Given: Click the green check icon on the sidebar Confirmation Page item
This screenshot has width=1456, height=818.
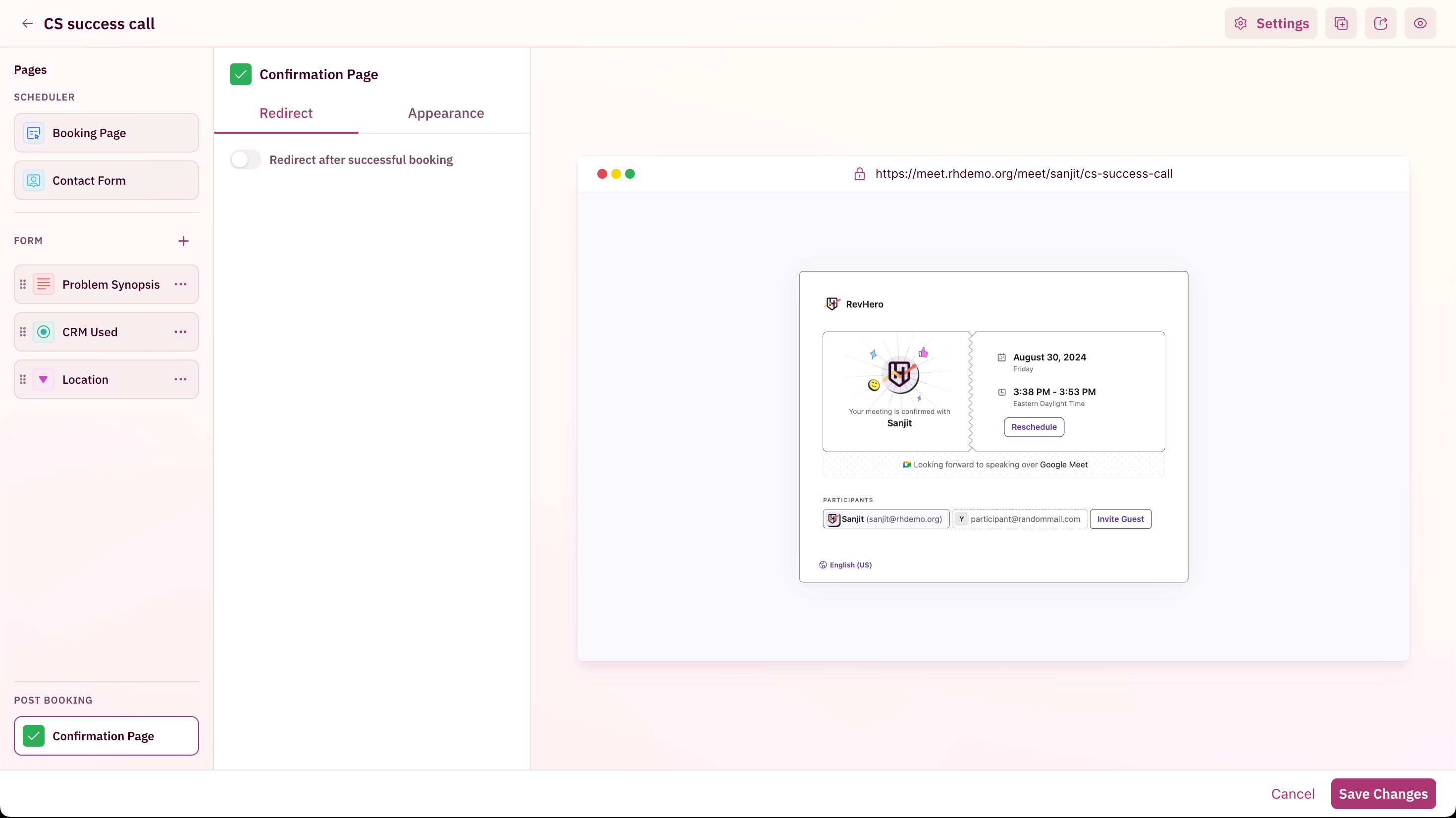Looking at the screenshot, I should point(34,736).
